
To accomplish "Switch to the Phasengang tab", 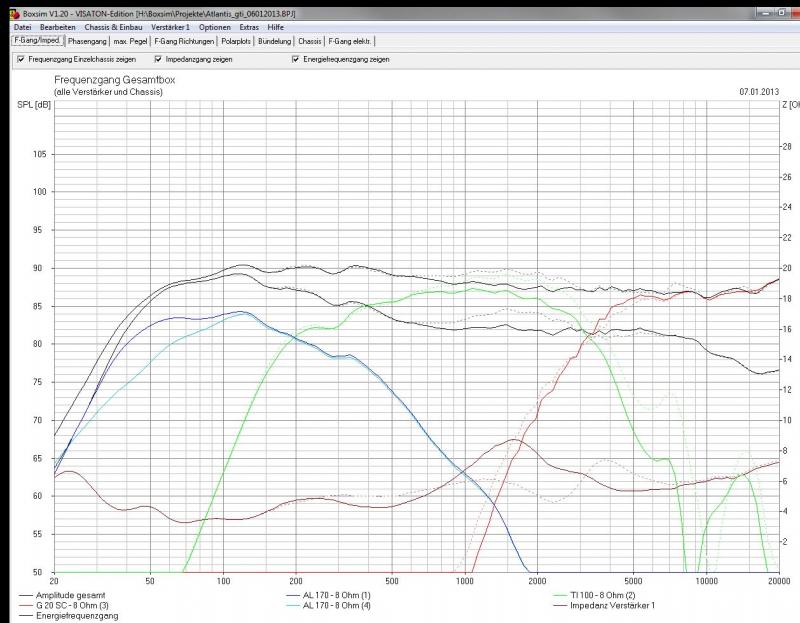I will (87, 41).
